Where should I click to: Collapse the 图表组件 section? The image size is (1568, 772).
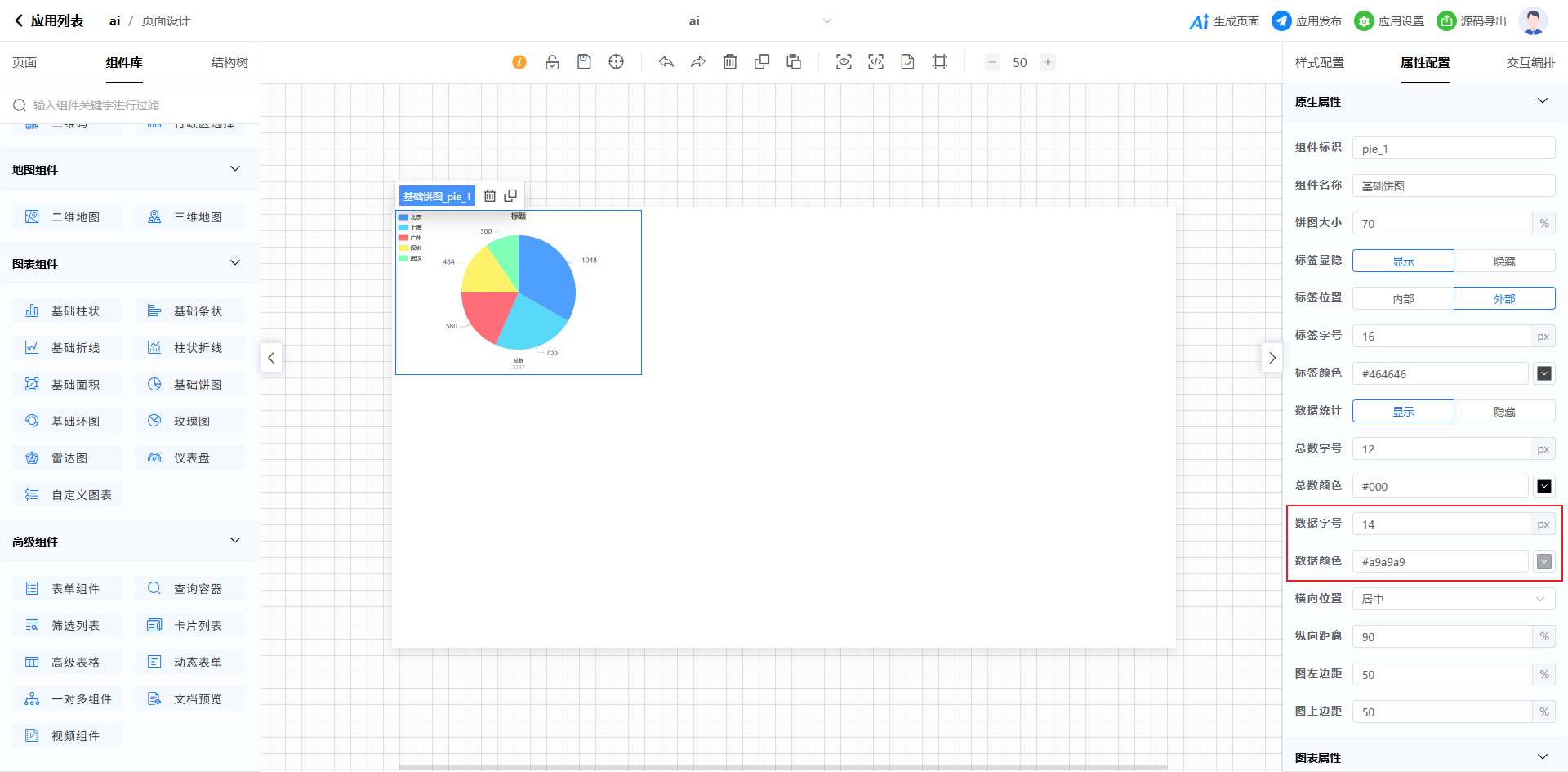pos(235,263)
